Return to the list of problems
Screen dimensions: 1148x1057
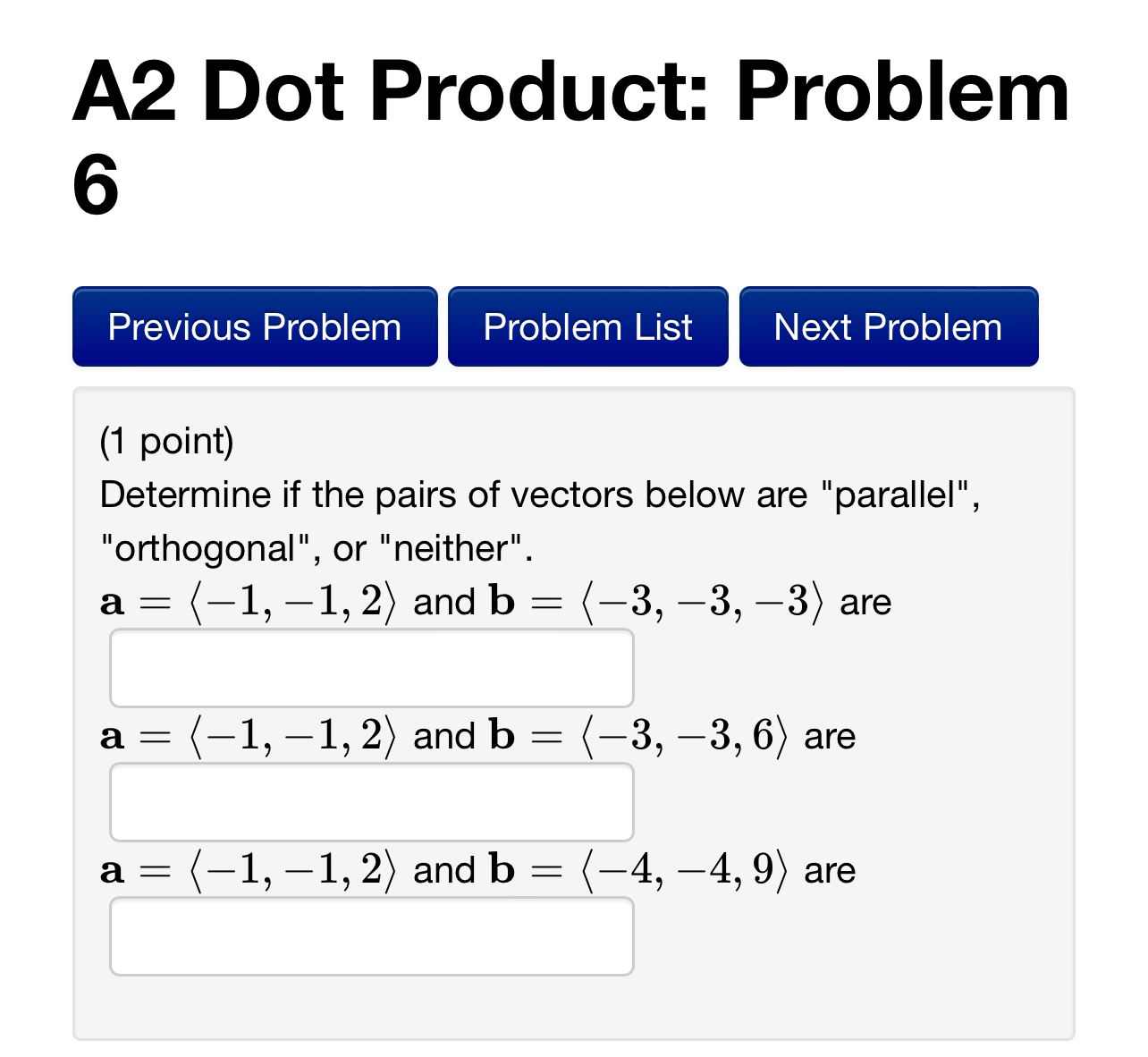(587, 326)
